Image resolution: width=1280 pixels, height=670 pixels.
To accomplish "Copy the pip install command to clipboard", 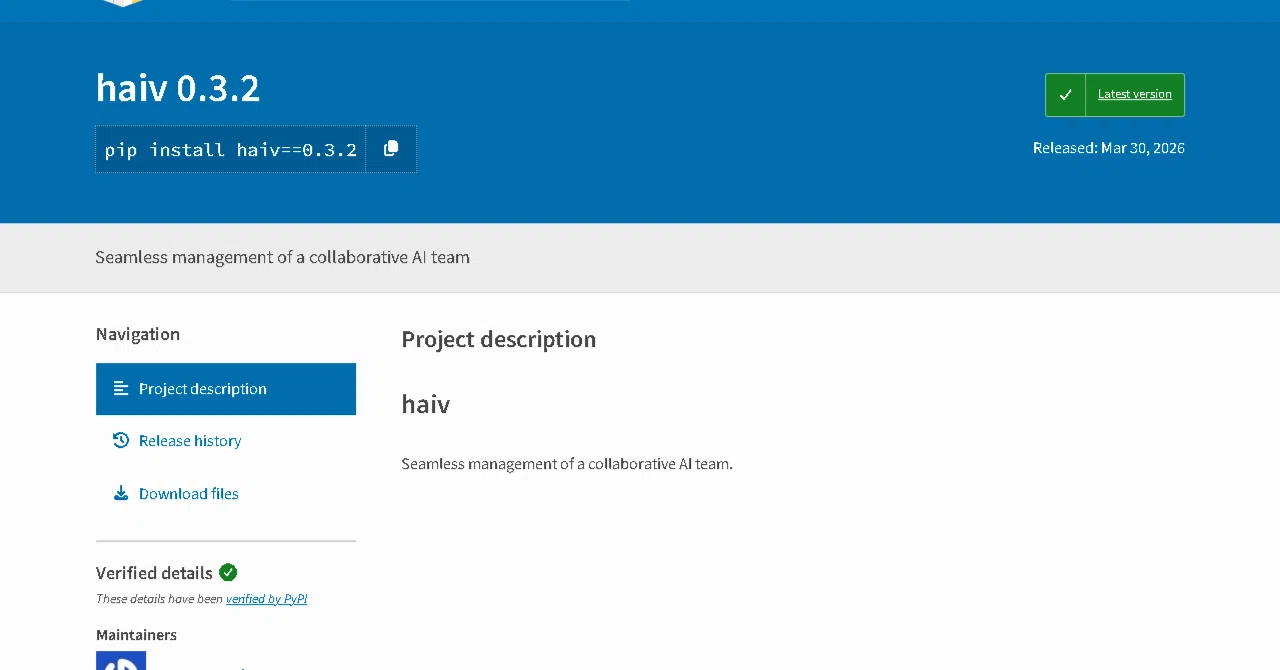I will (391, 149).
